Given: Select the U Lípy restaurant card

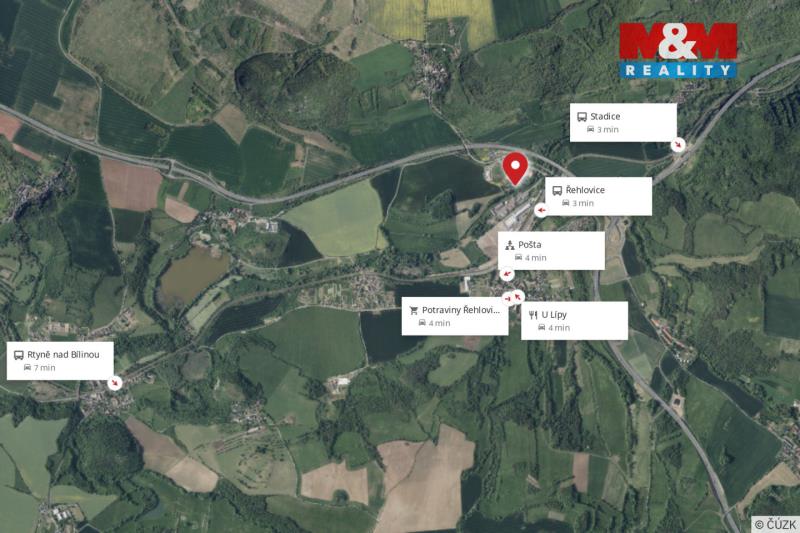Looking at the screenshot, I should 574,321.
